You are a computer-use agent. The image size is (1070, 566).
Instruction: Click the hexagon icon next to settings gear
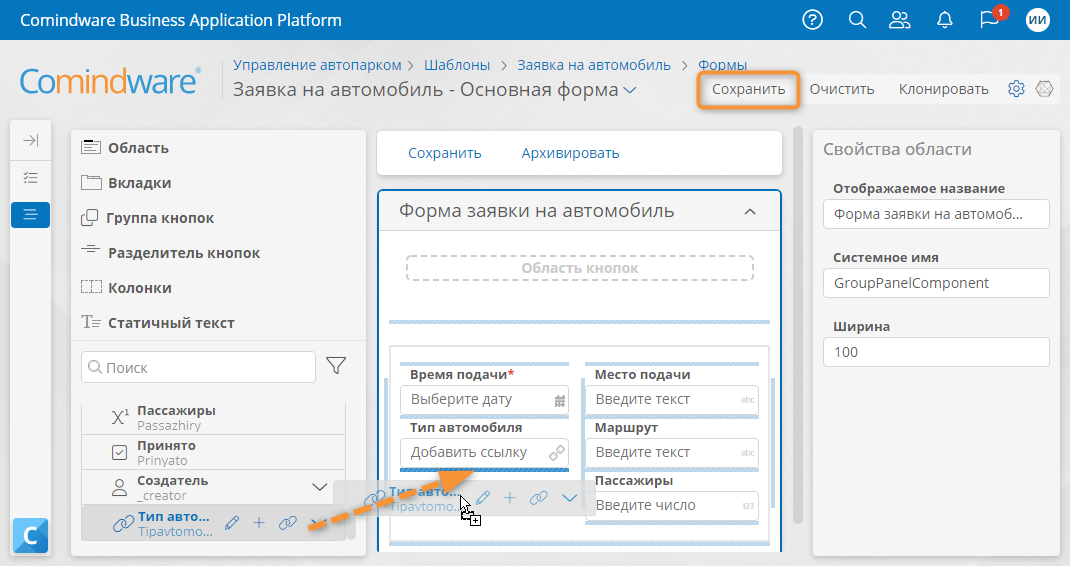tap(1044, 89)
